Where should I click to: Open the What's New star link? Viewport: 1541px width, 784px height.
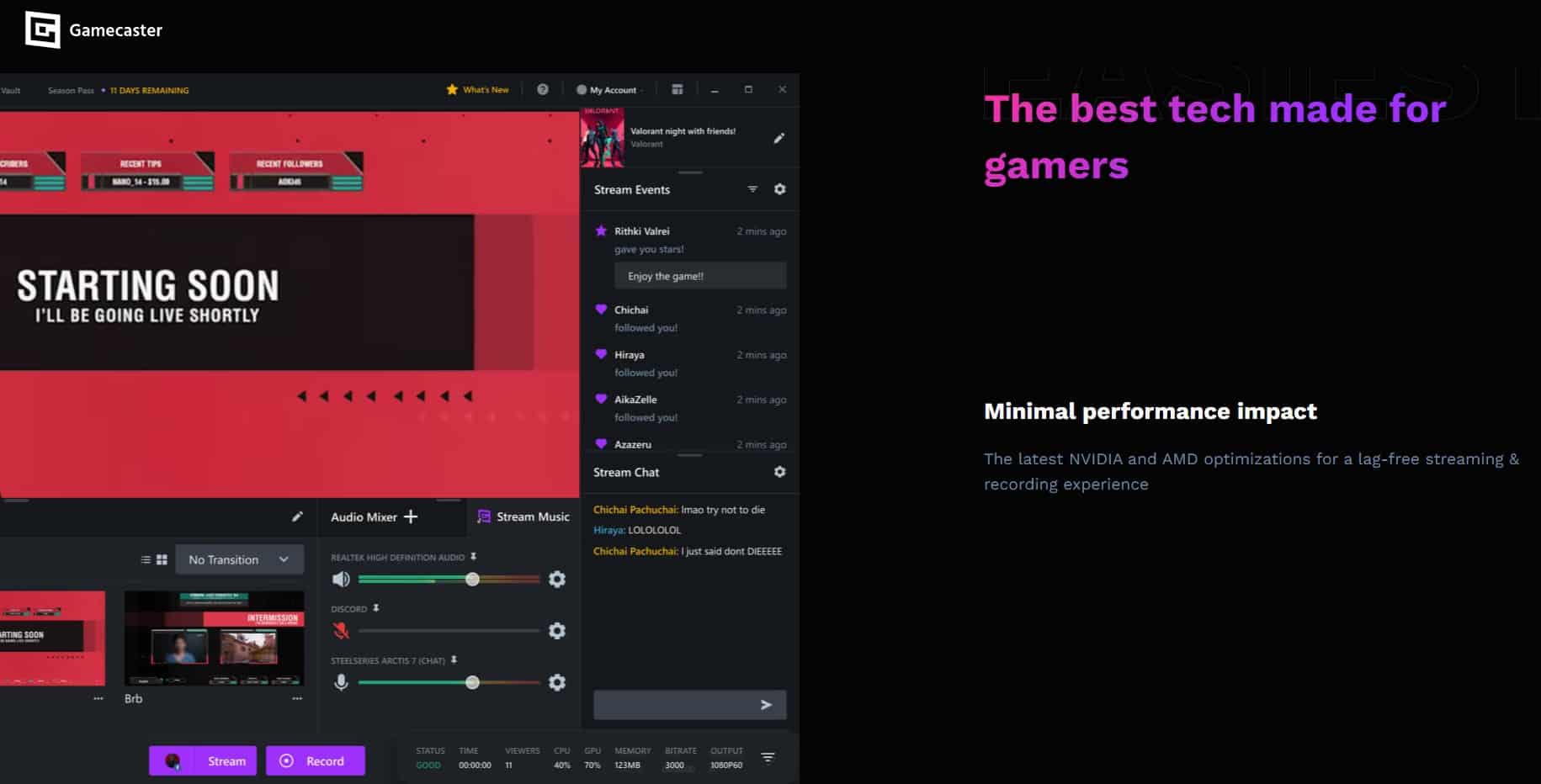coord(477,90)
